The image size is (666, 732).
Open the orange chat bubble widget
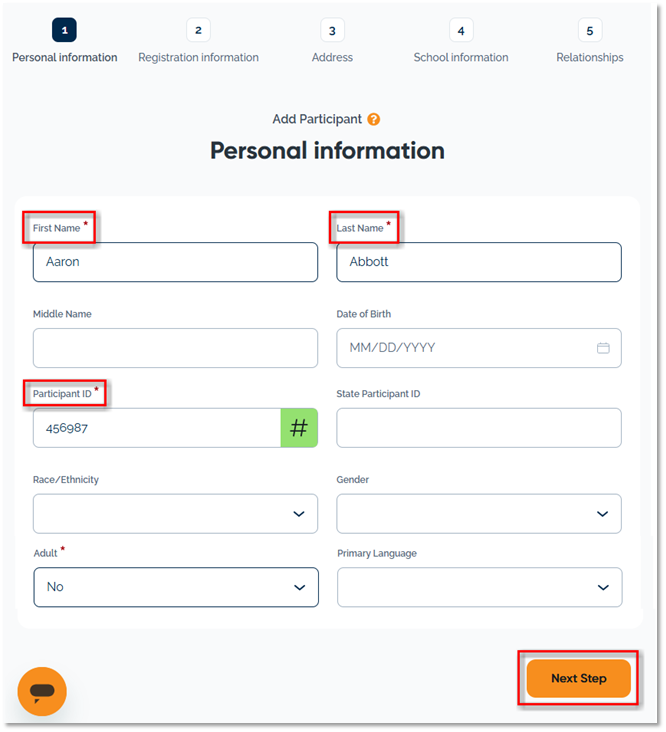click(x=42, y=691)
